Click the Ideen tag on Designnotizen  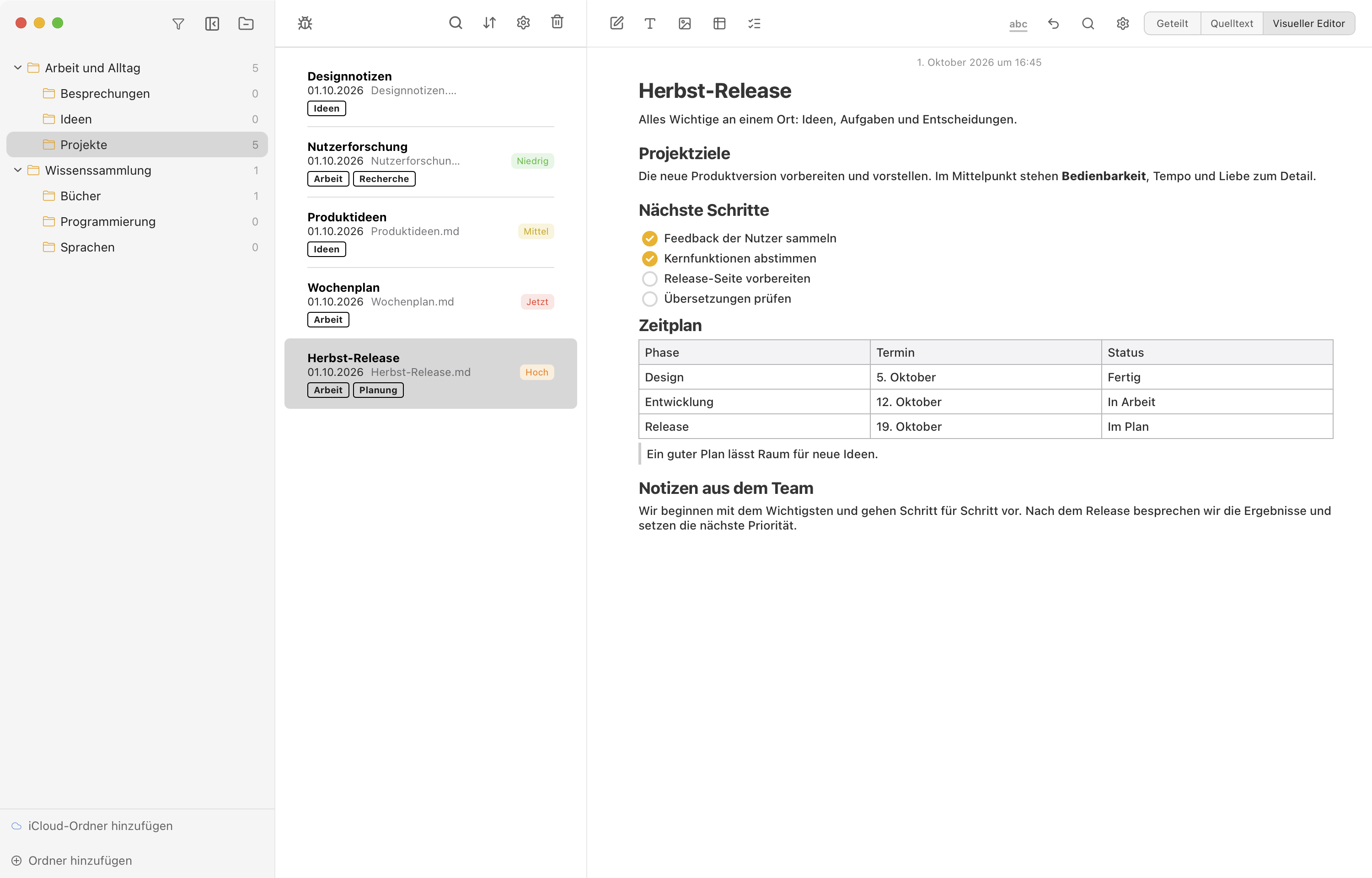326,108
